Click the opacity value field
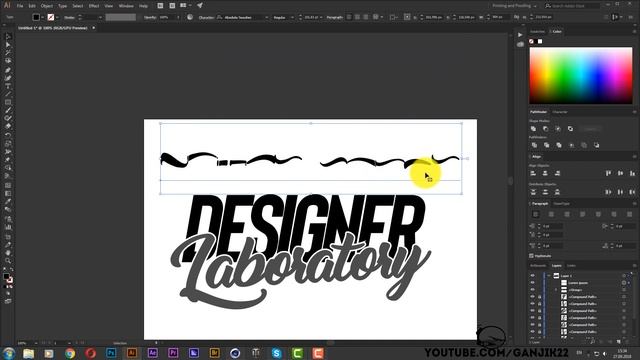The width and height of the screenshot is (640, 360). pos(167,18)
